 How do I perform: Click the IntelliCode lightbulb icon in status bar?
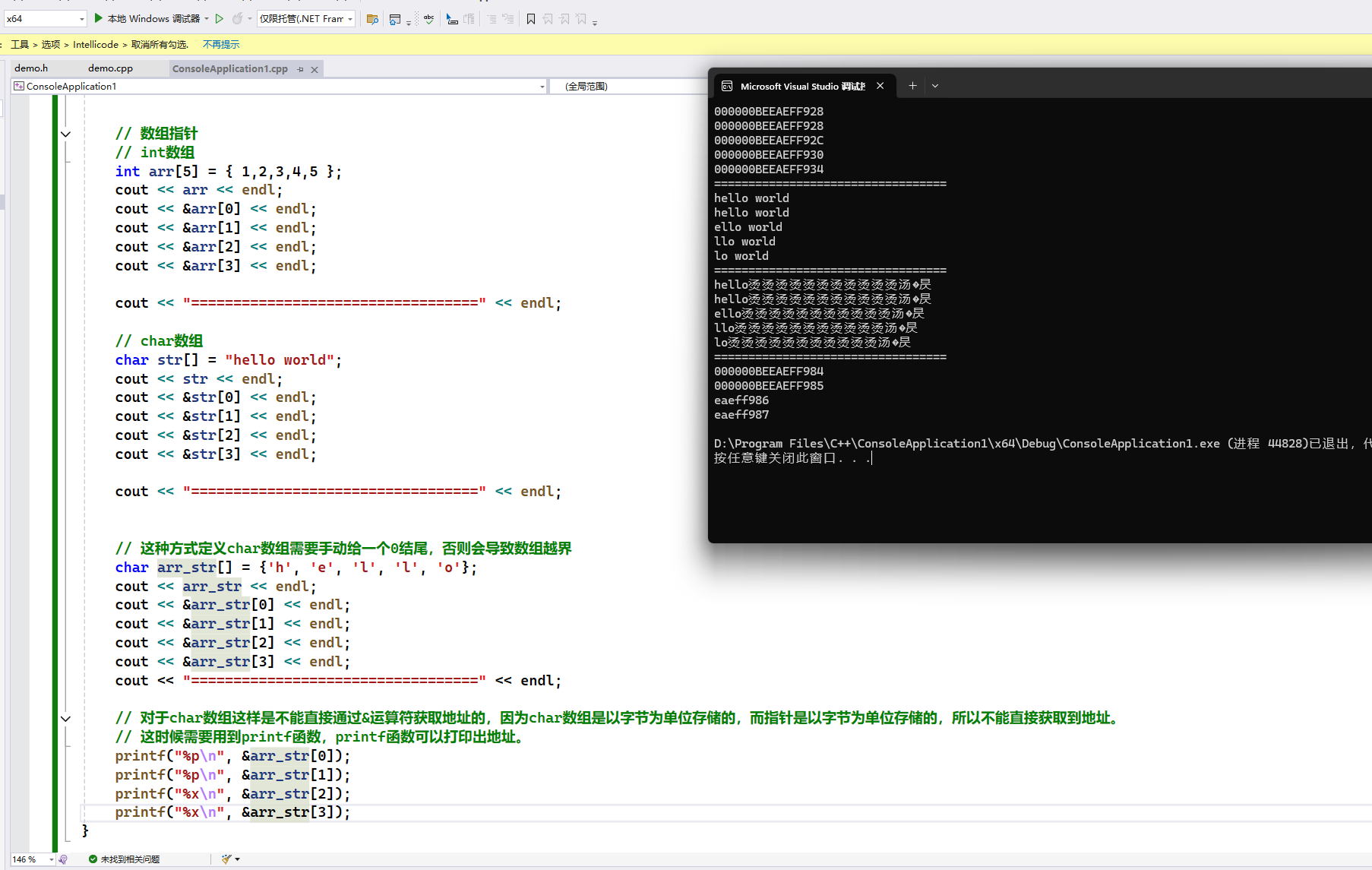tap(63, 859)
